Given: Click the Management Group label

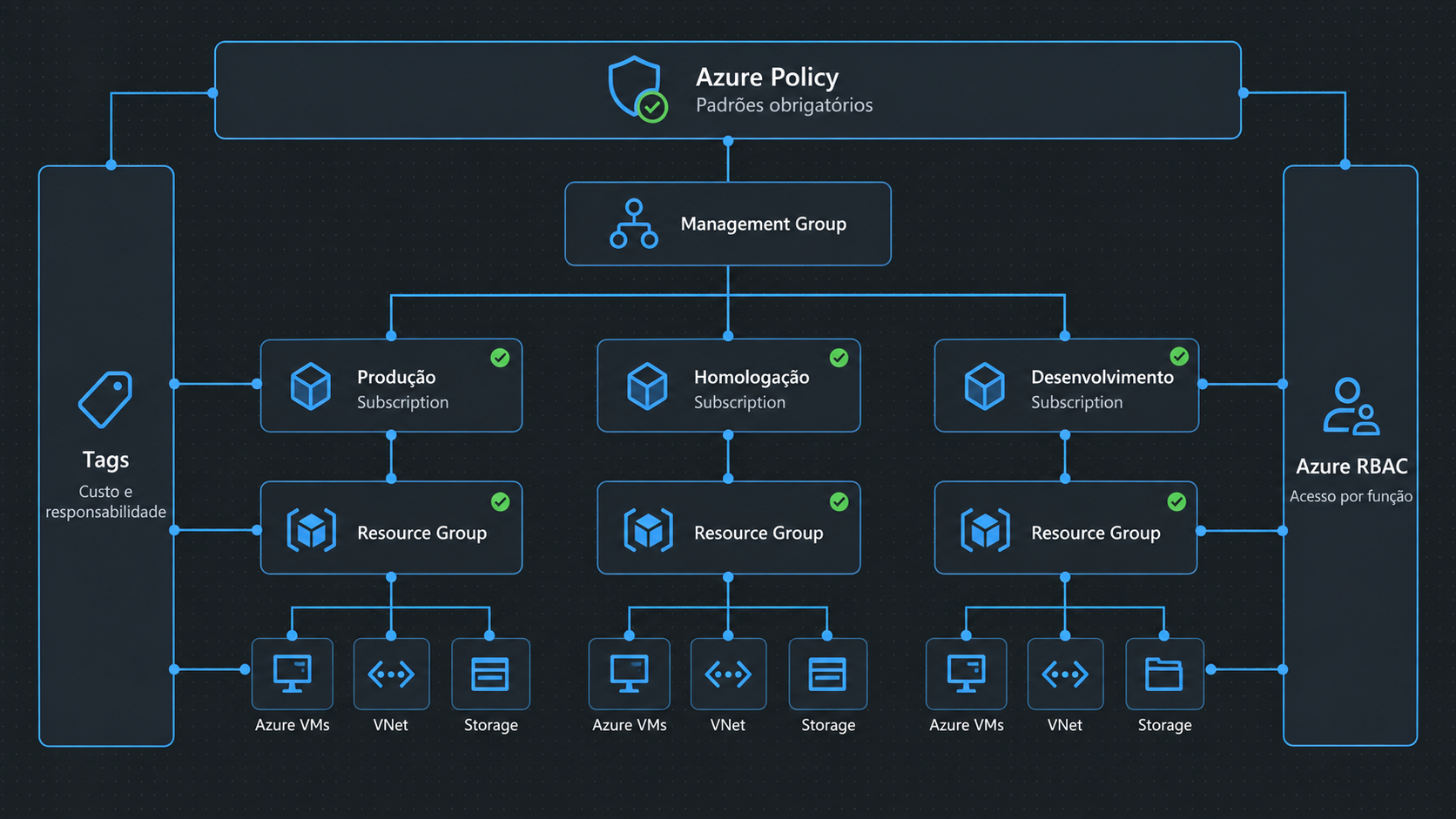Looking at the screenshot, I should pos(764,224).
